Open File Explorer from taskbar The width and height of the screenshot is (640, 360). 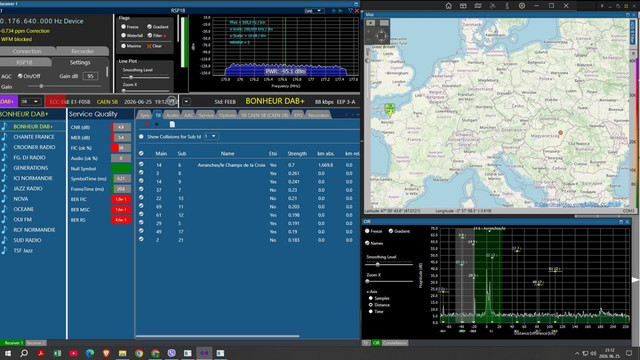[x=122, y=353]
